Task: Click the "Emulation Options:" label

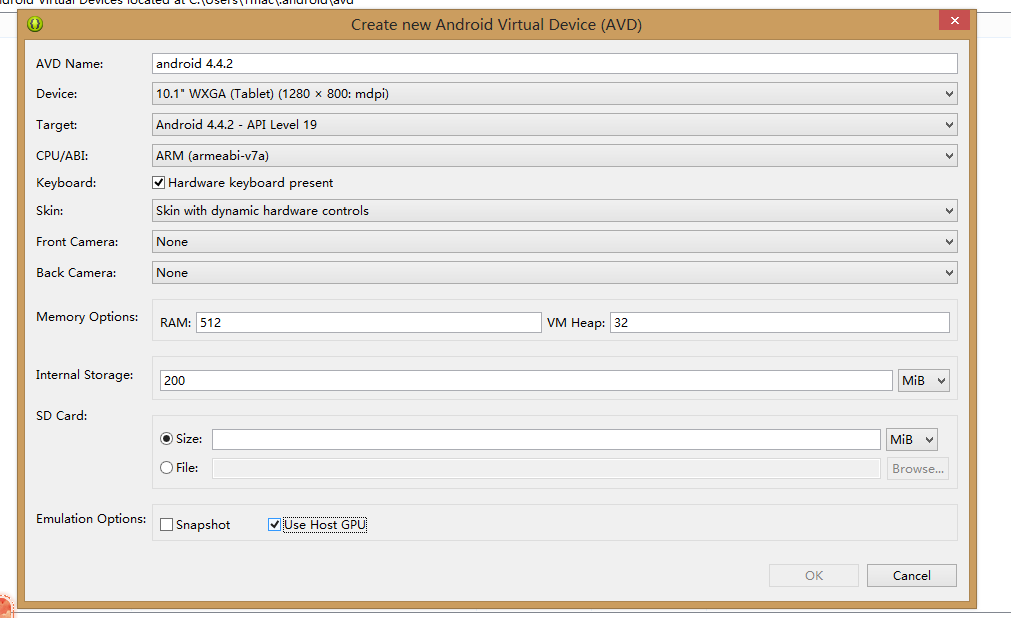Action: 91,519
